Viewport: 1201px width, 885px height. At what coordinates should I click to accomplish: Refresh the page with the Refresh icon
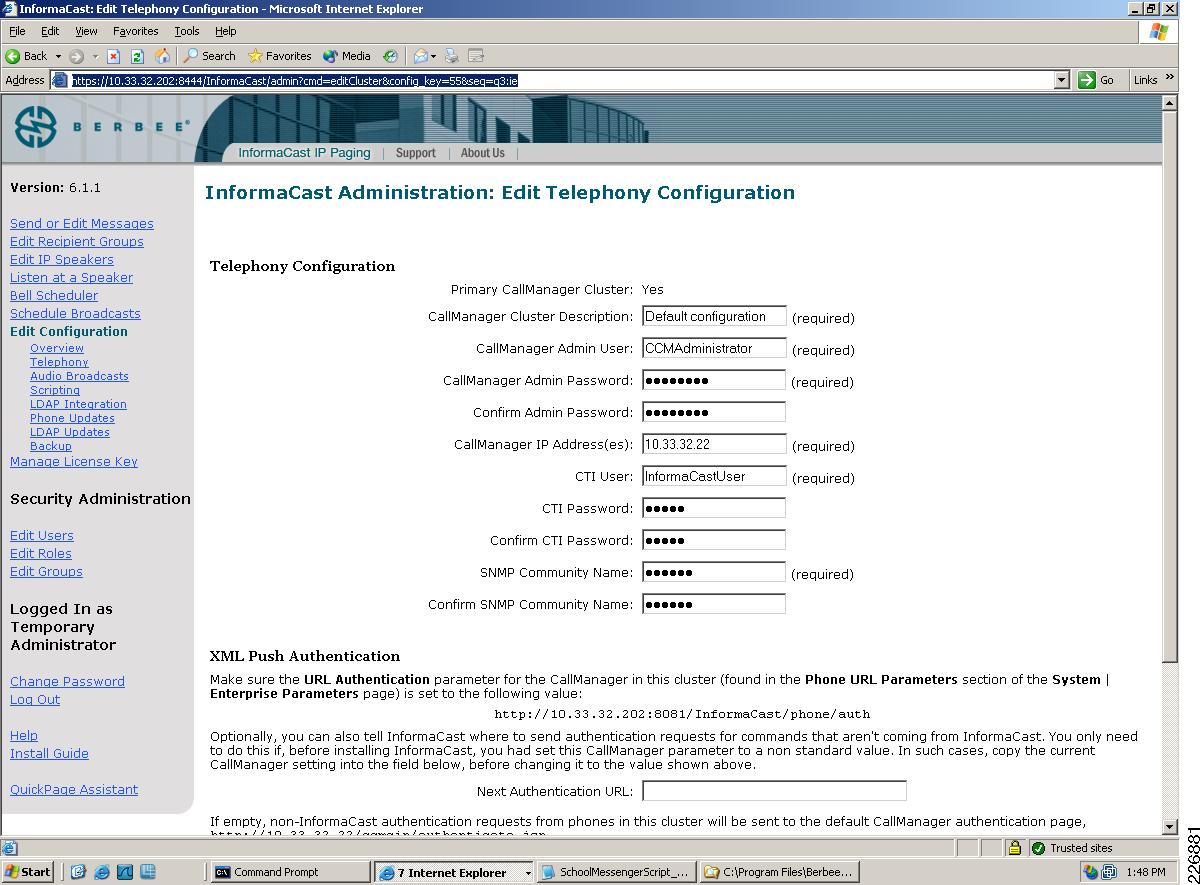tap(137, 56)
